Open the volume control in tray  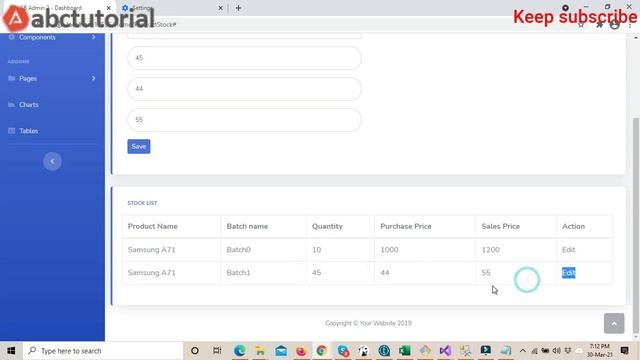pos(556,351)
